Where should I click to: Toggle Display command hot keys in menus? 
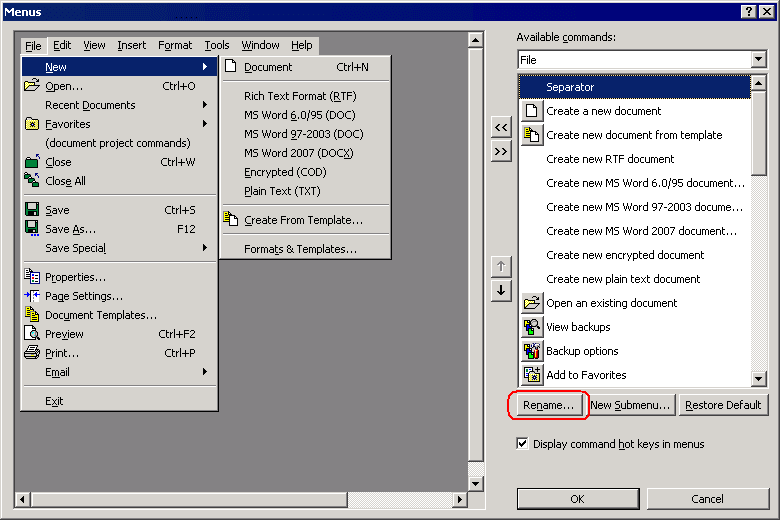pyautogui.click(x=522, y=443)
